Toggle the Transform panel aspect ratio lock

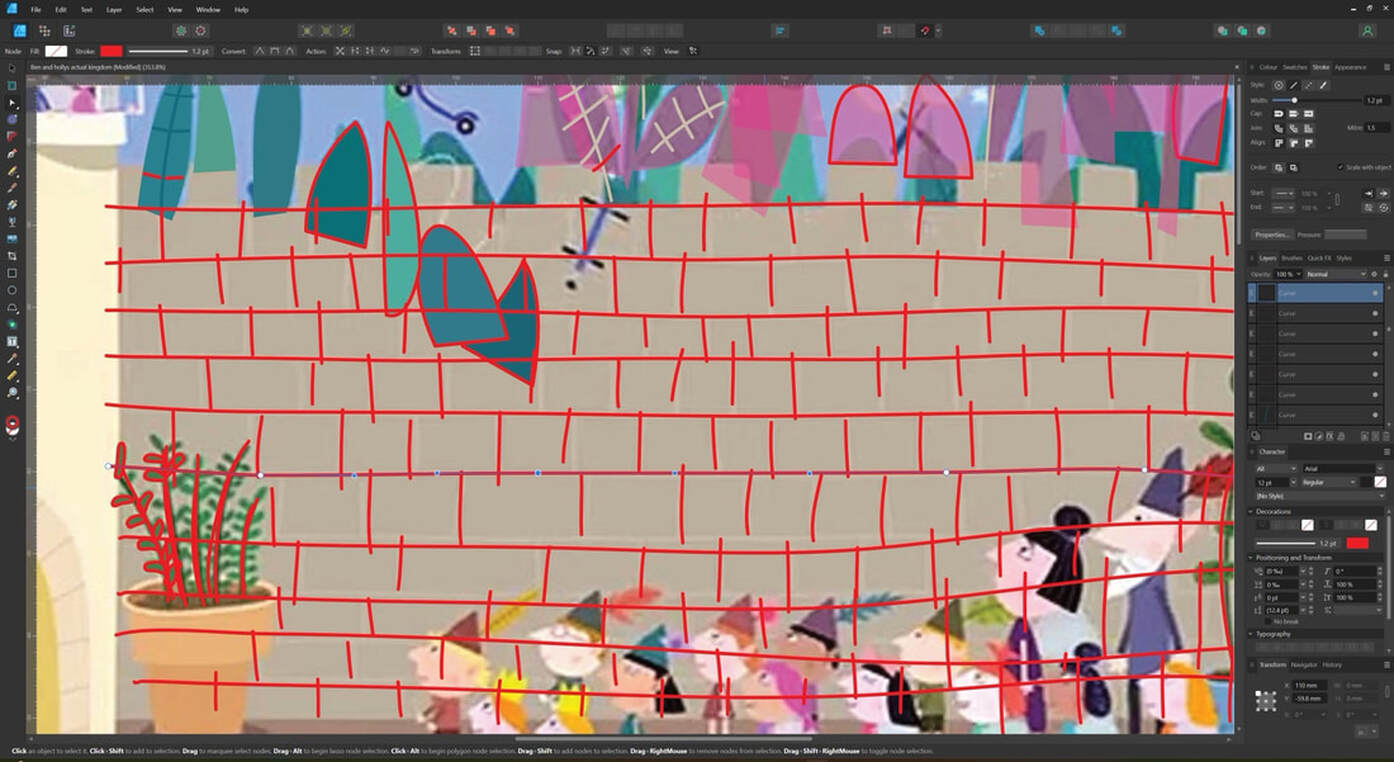tap(1387, 691)
